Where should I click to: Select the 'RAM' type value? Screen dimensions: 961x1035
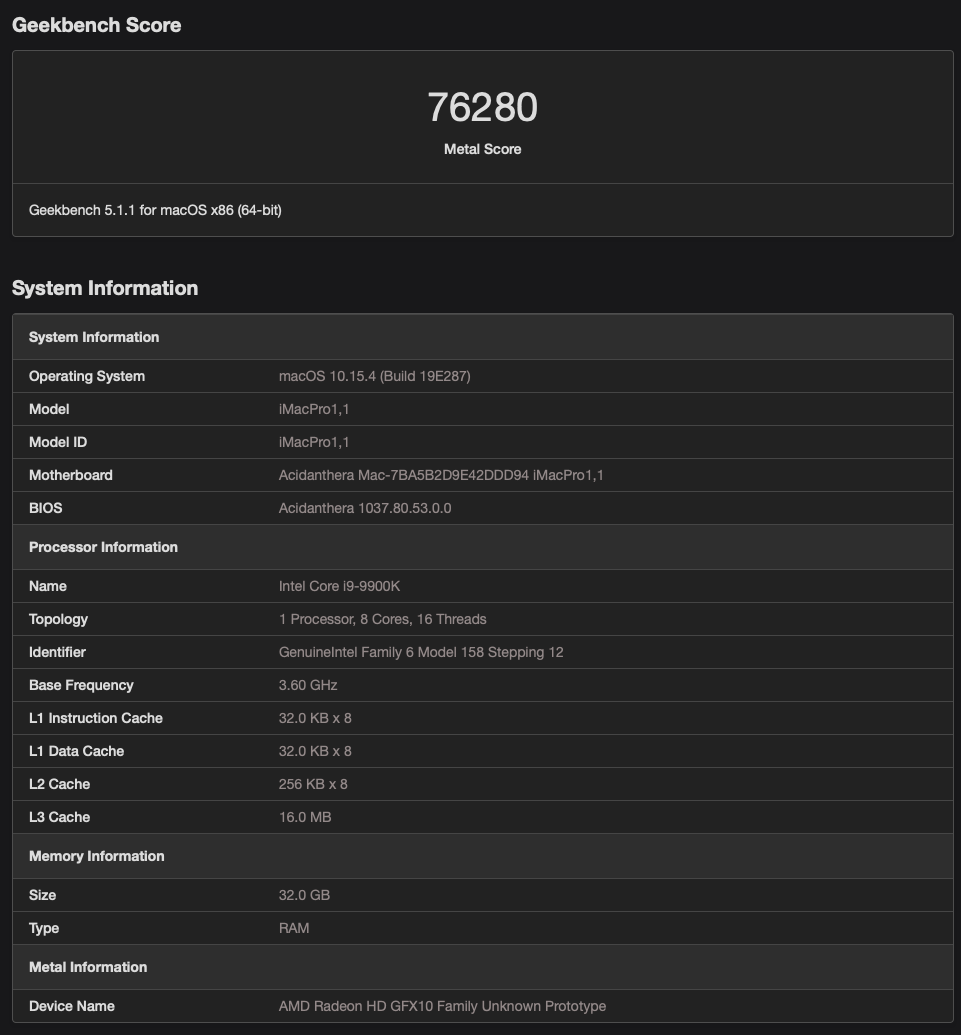pos(294,928)
